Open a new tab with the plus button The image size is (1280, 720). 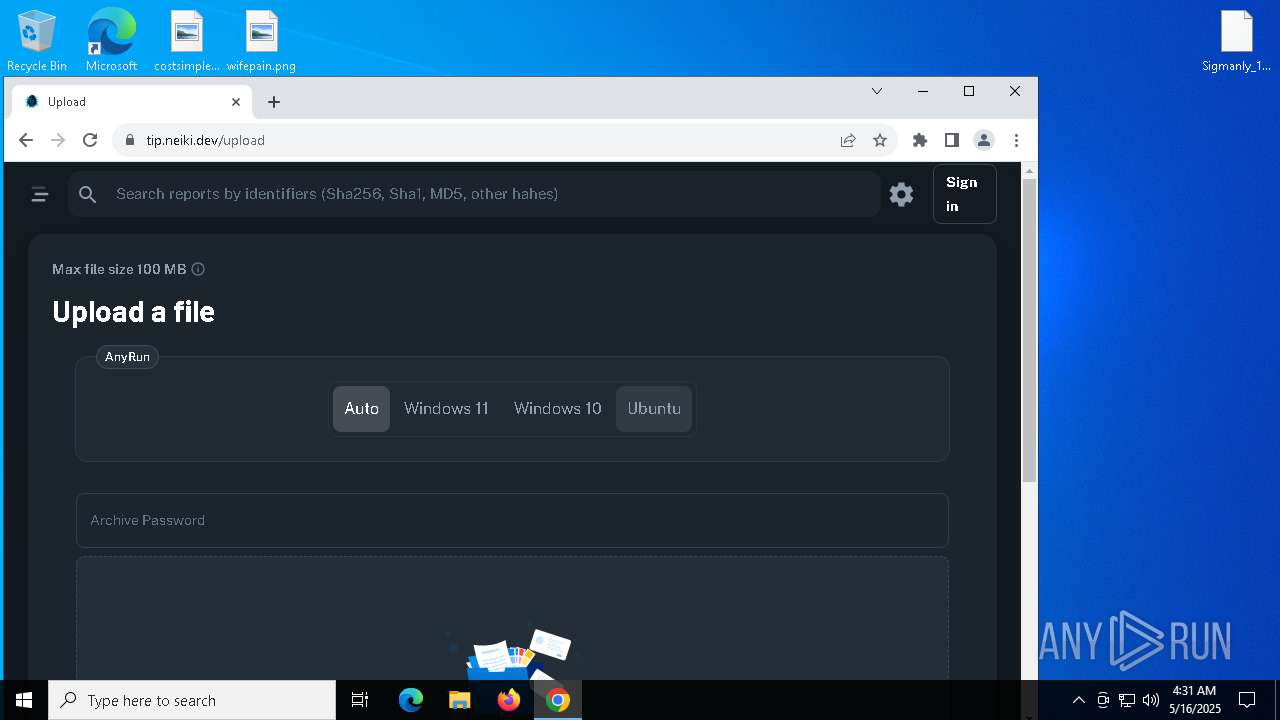[x=274, y=102]
